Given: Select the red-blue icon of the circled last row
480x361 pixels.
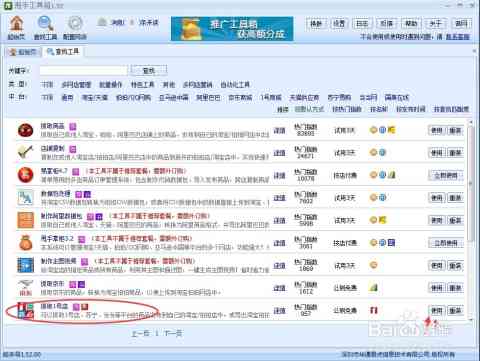Looking at the screenshot, I should coord(25,310).
